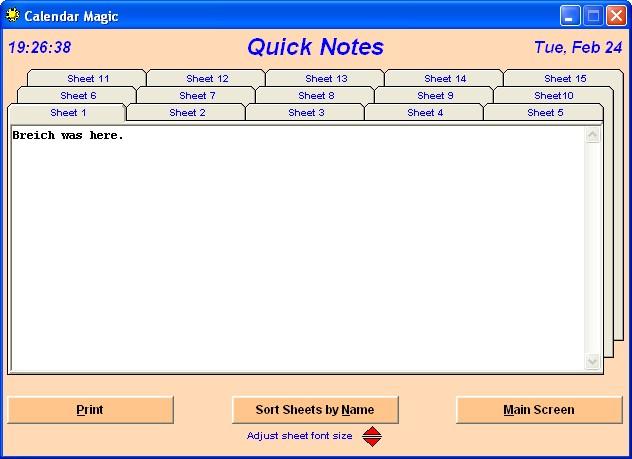Screen dimensions: 632x459
Task: Click the note scrollbar up arrow
Action: [x=592, y=135]
